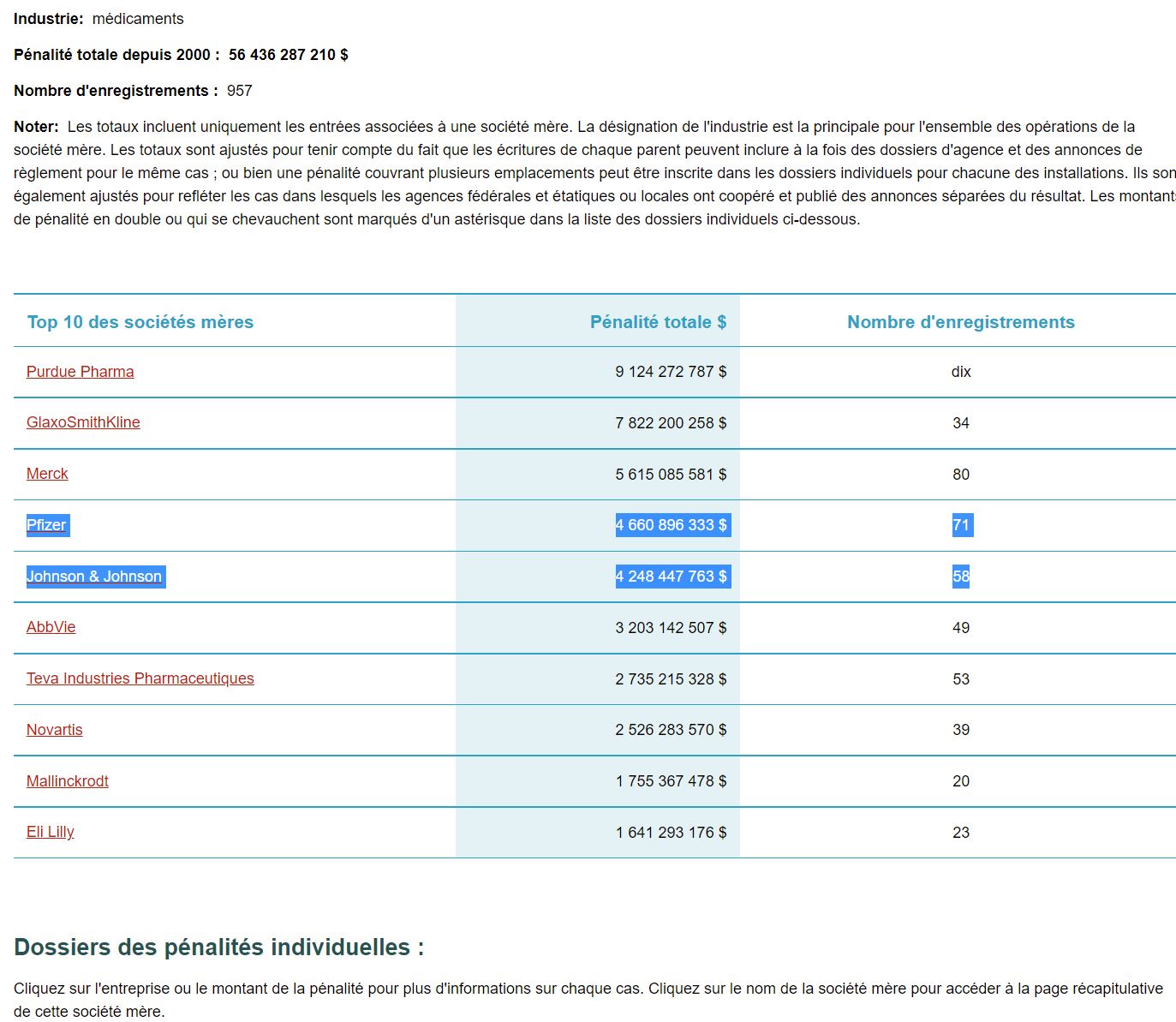Click the highlighted Pfizer link
Screen dimensions: 1176x1022
click(x=46, y=525)
